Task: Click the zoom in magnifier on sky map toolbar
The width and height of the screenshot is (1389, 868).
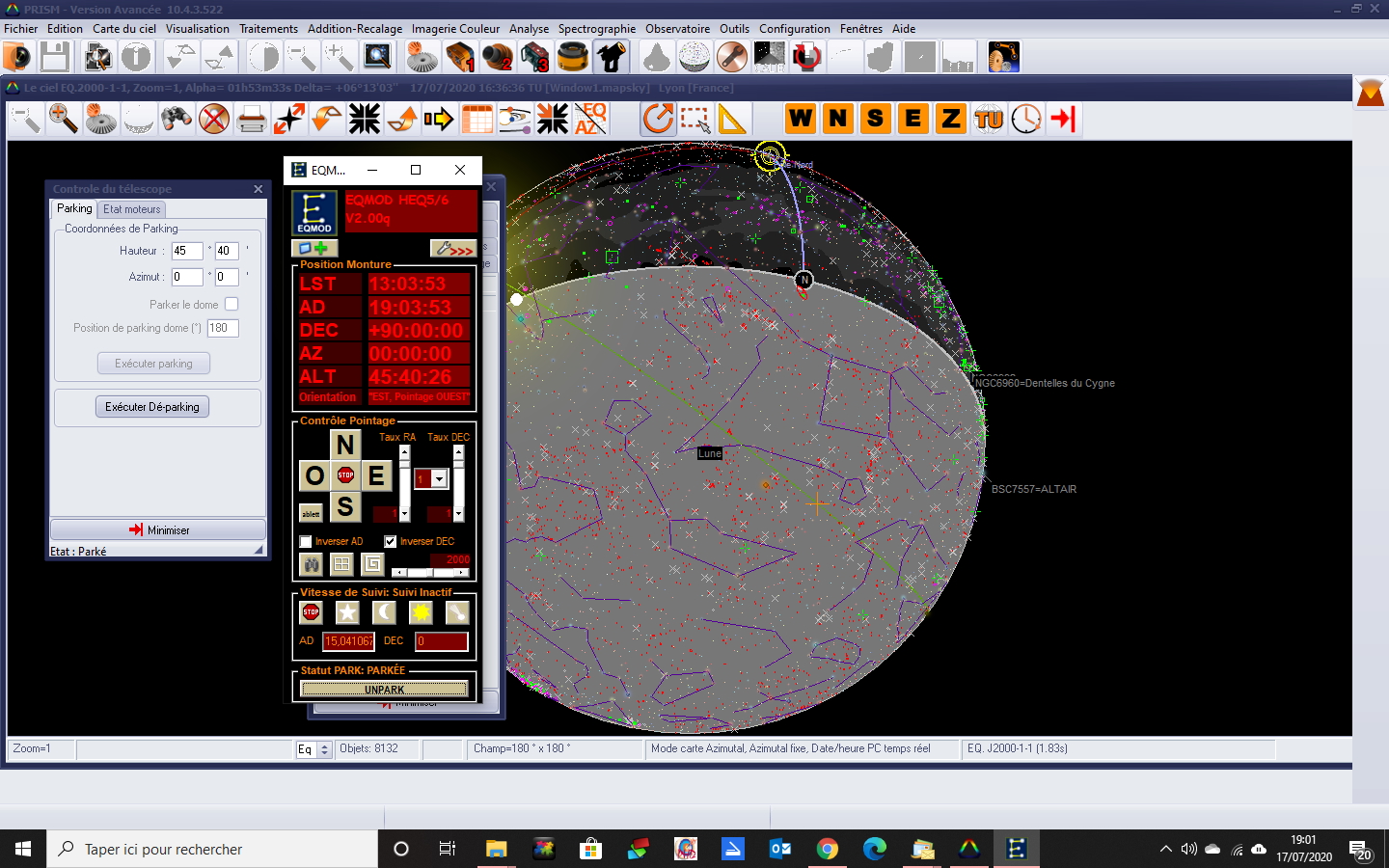Action: pos(64,120)
